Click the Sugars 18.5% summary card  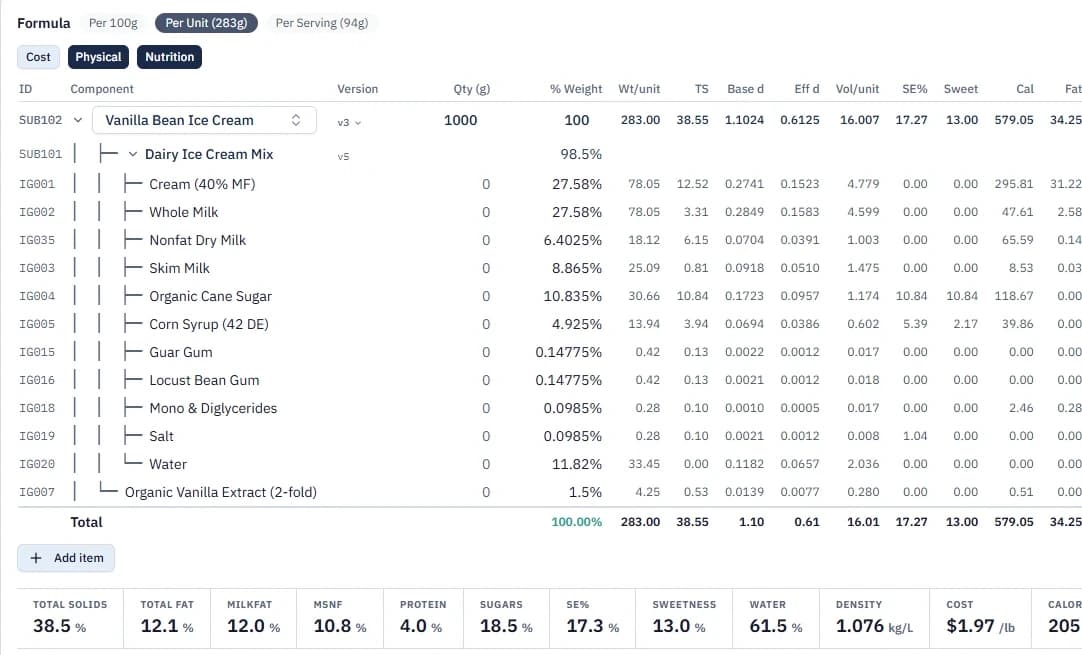click(x=506, y=618)
